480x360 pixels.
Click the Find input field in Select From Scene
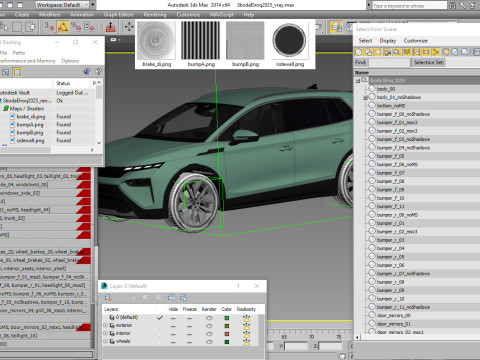point(389,62)
